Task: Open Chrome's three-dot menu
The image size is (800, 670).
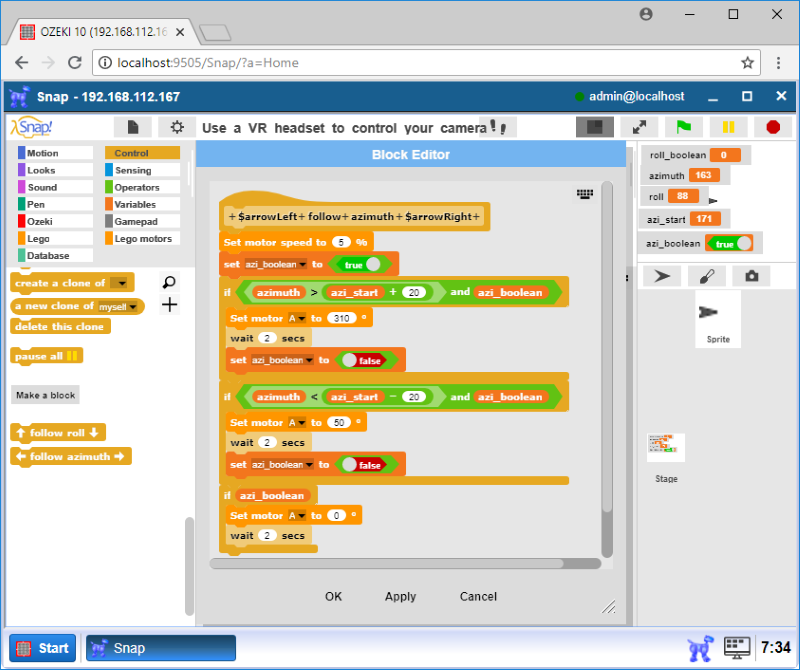Action: click(778, 63)
